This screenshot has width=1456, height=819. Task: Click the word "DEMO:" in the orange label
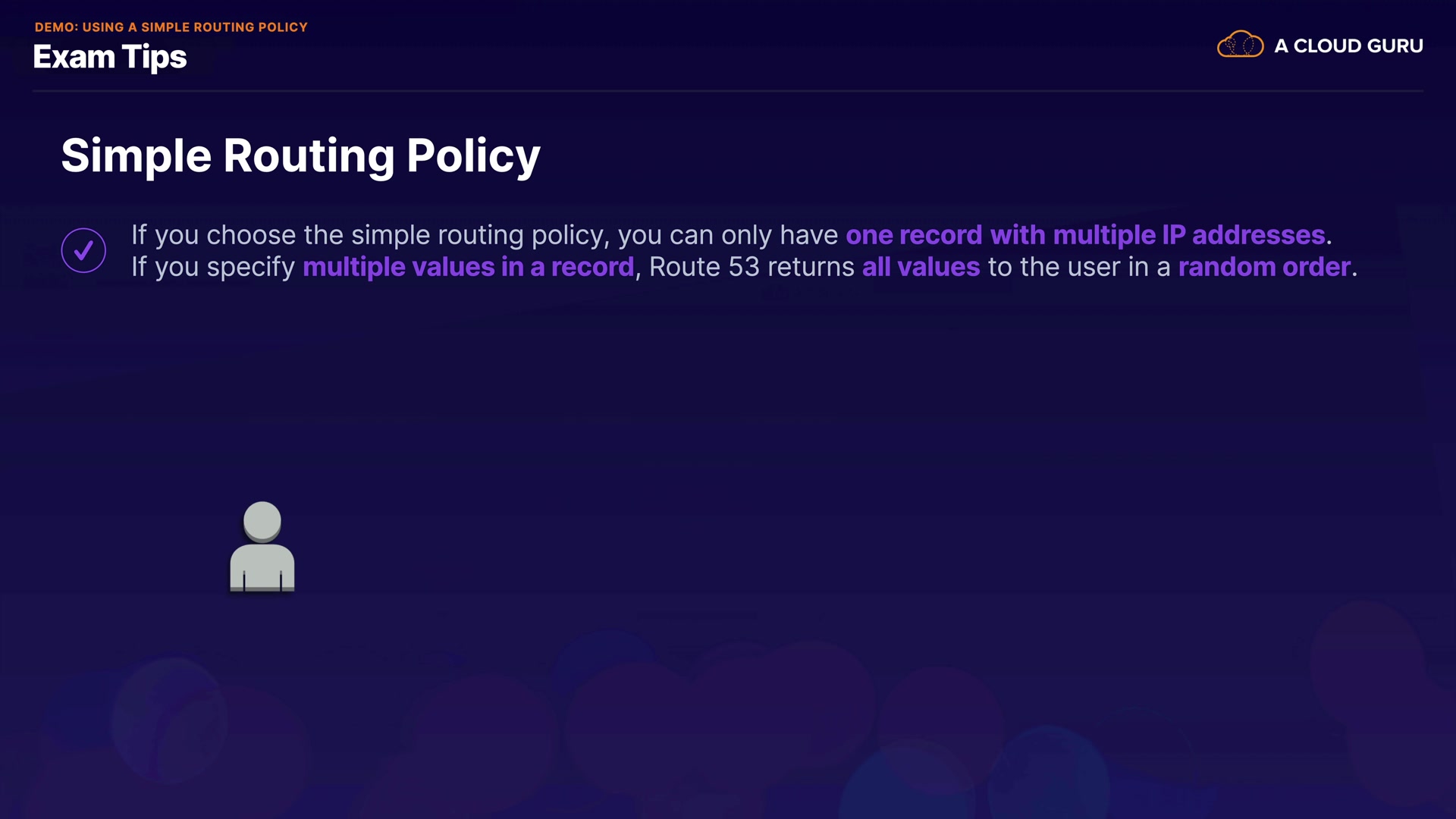(x=56, y=27)
